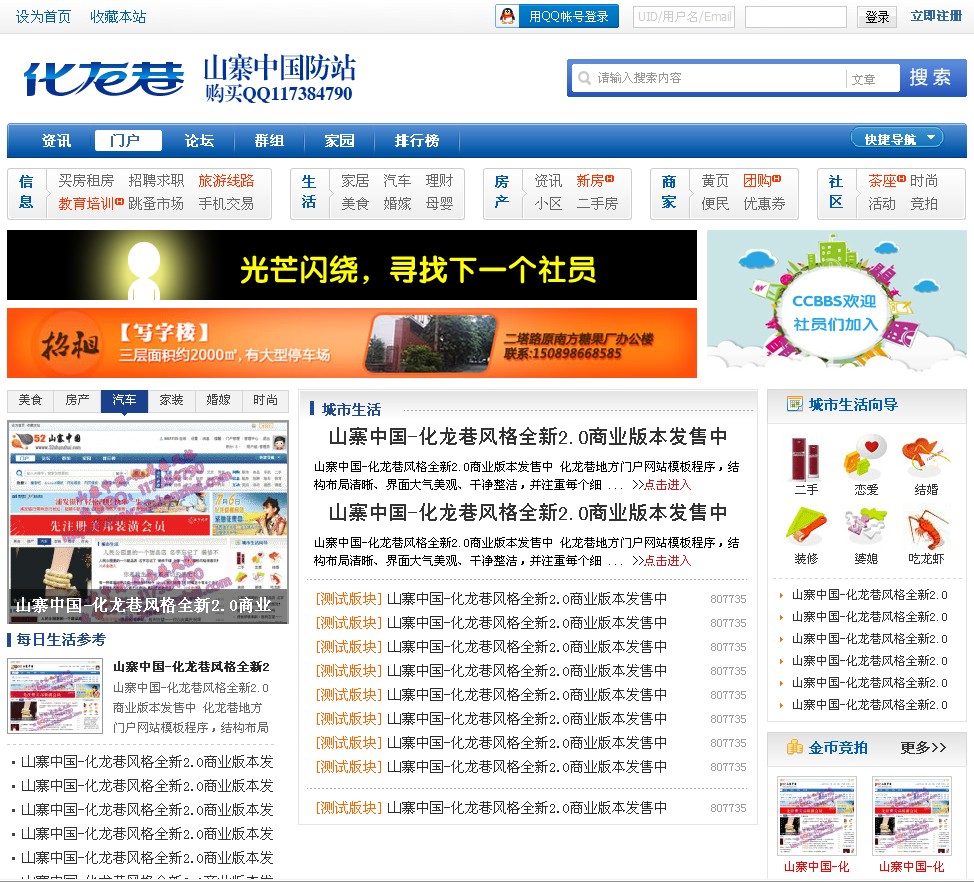
Task: Click the 城市生活向导 header icon
Action: coord(794,404)
